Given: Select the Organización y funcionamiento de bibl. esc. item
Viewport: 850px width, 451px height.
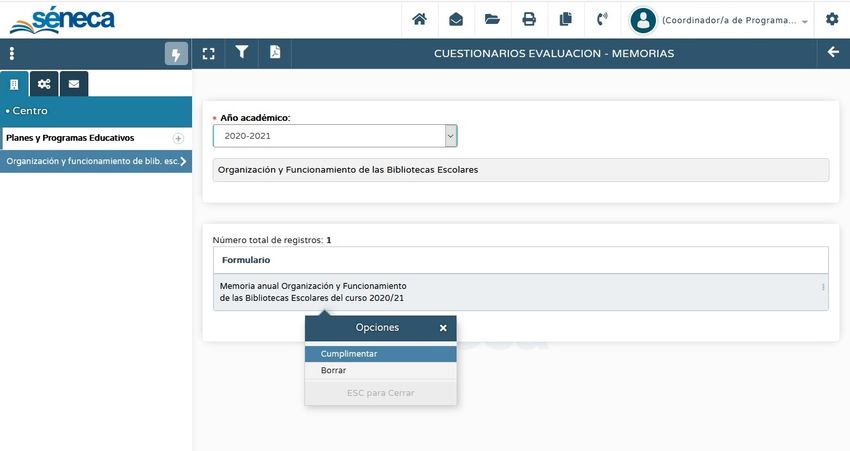Looking at the screenshot, I should click(95, 161).
